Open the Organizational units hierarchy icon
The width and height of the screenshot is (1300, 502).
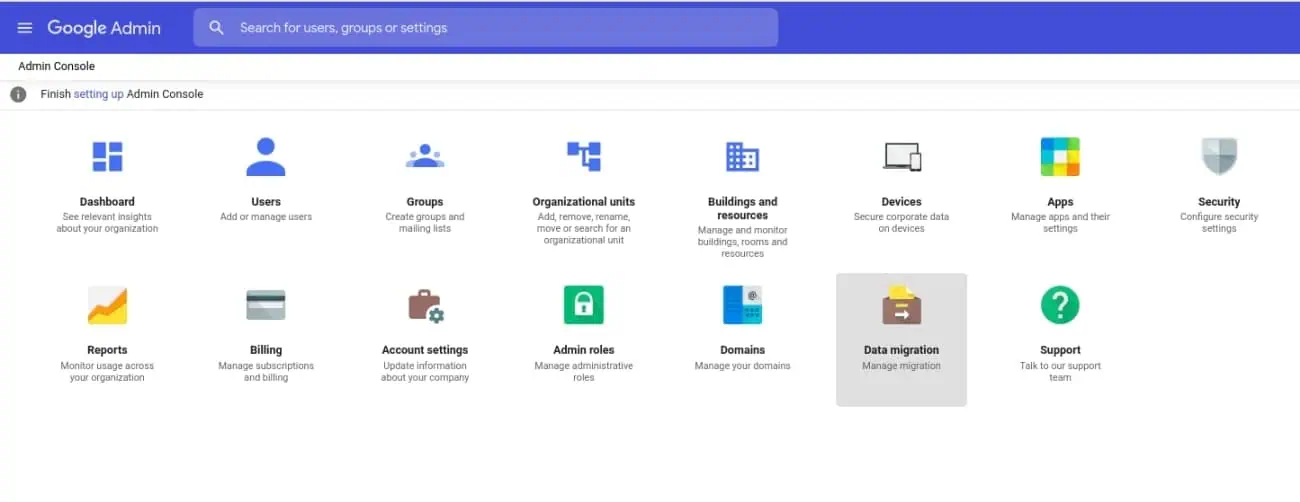point(584,156)
